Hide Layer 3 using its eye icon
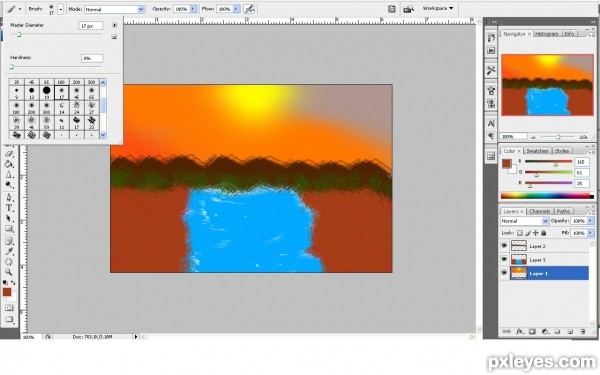The width and height of the screenshot is (600, 375). (504, 259)
